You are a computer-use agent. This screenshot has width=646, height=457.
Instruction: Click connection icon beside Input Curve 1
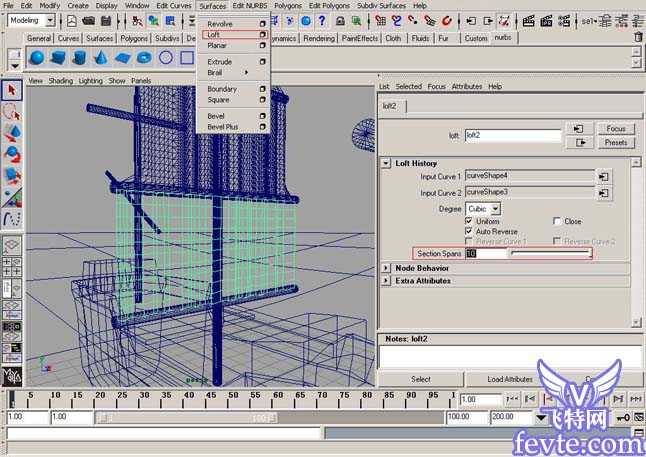(604, 176)
